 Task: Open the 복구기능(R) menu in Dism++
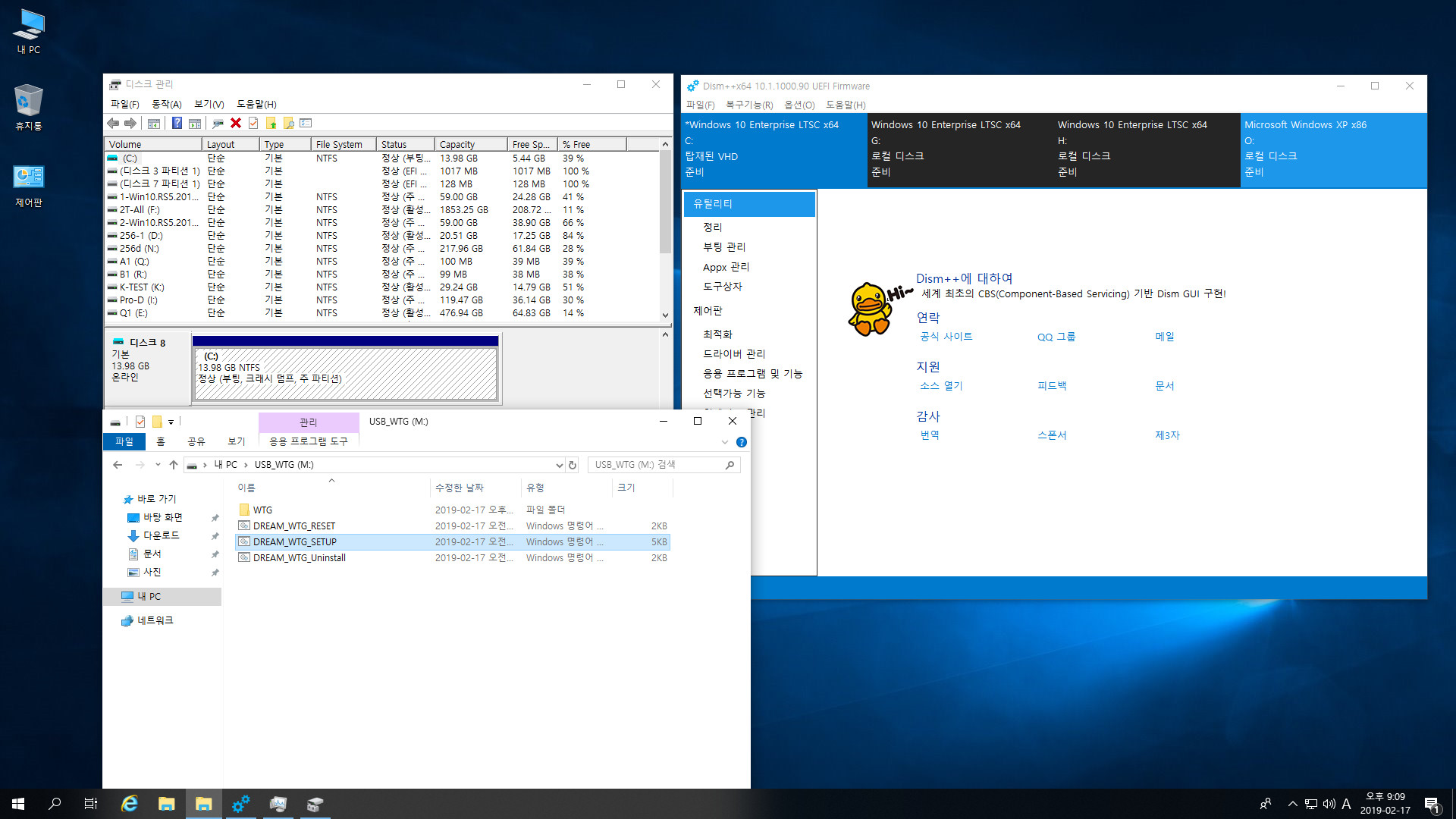pyautogui.click(x=749, y=105)
